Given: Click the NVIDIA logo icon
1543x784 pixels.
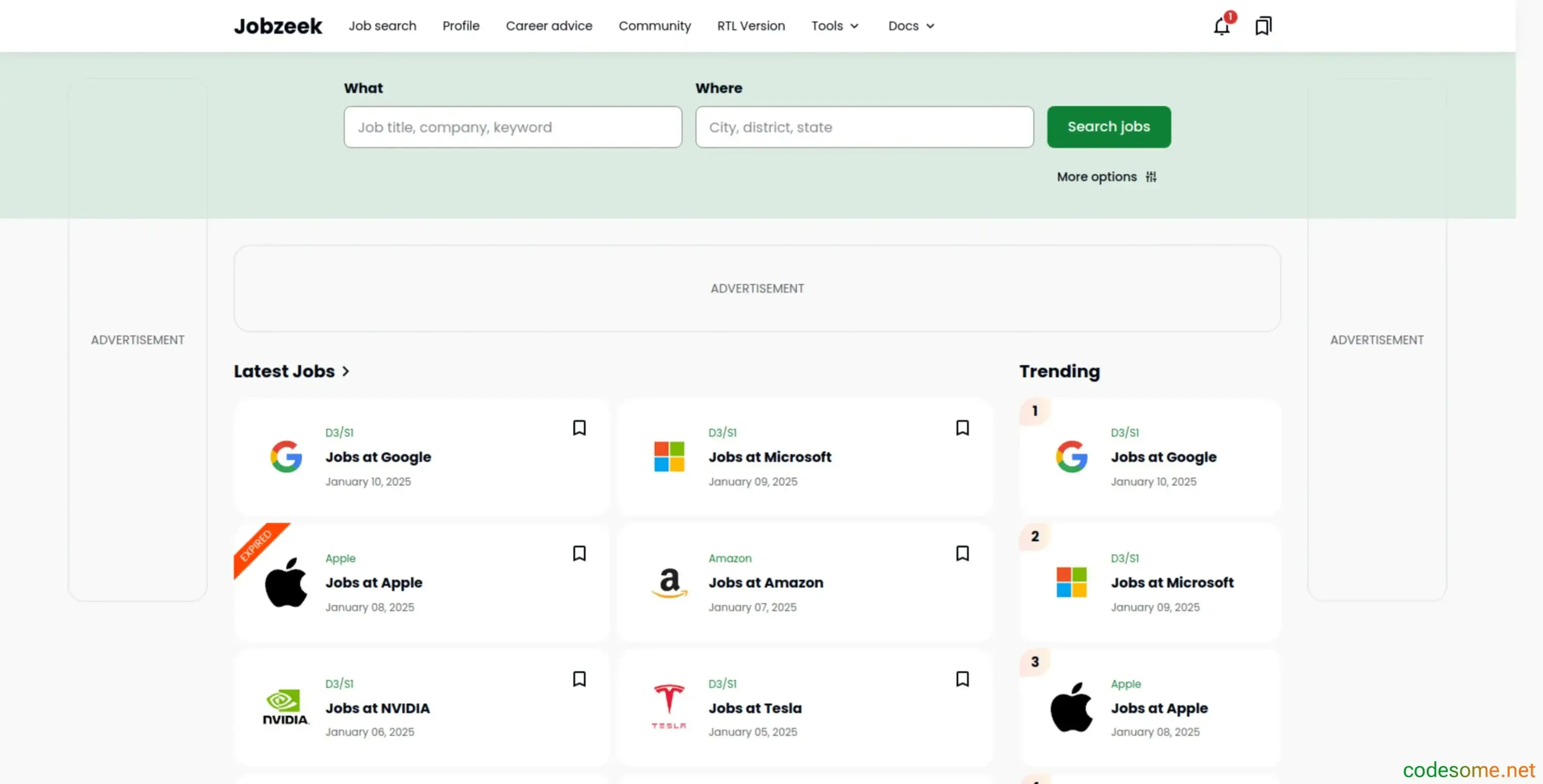Looking at the screenshot, I should [x=286, y=707].
